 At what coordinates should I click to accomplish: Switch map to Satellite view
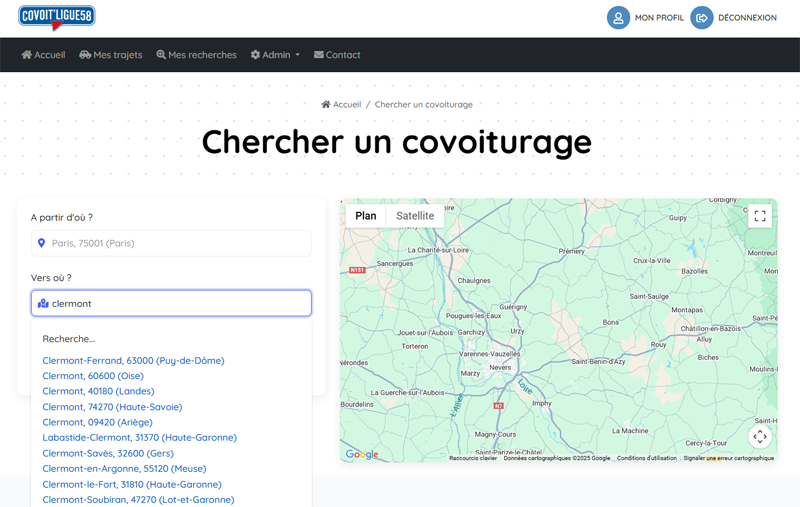tap(415, 216)
